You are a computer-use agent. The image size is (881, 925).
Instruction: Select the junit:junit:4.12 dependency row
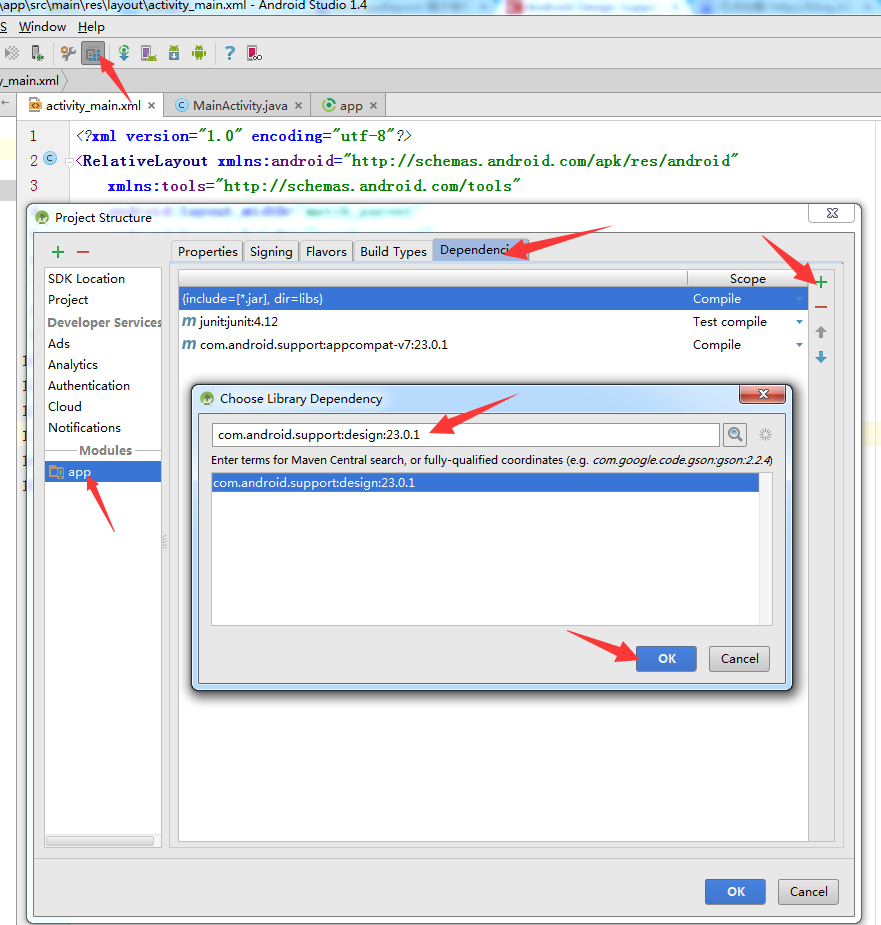coord(493,322)
